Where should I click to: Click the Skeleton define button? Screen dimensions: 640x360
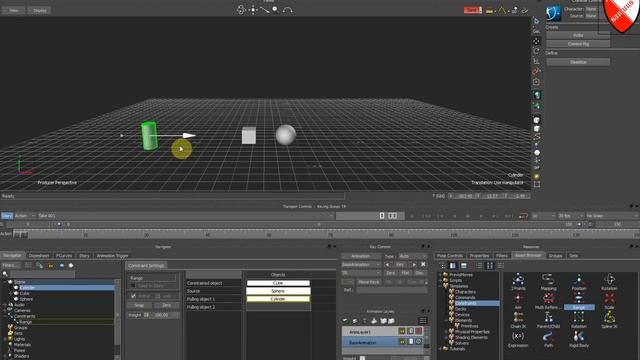pos(578,62)
